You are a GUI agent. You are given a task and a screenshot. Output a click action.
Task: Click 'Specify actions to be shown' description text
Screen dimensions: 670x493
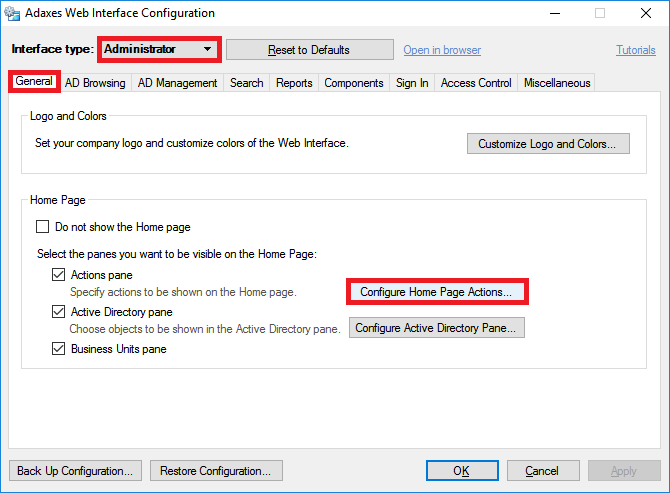pyautogui.click(x=183, y=292)
